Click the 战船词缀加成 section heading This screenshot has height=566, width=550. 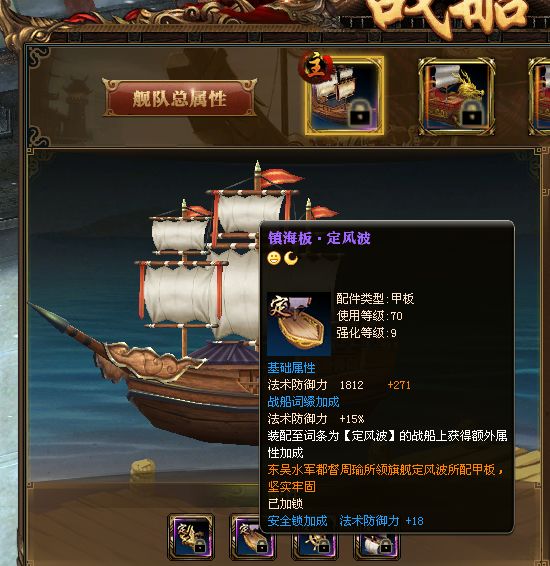303,402
